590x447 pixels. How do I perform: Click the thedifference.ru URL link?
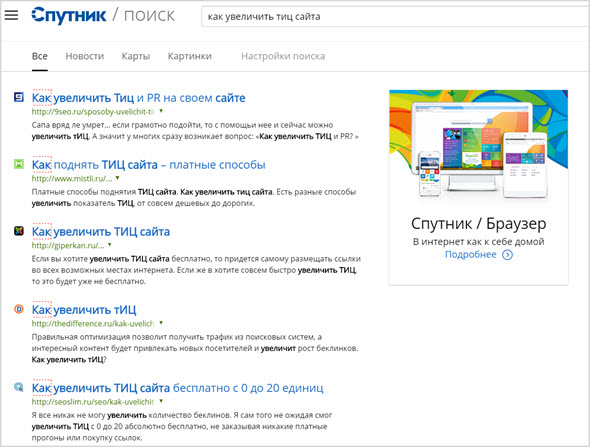point(93,324)
